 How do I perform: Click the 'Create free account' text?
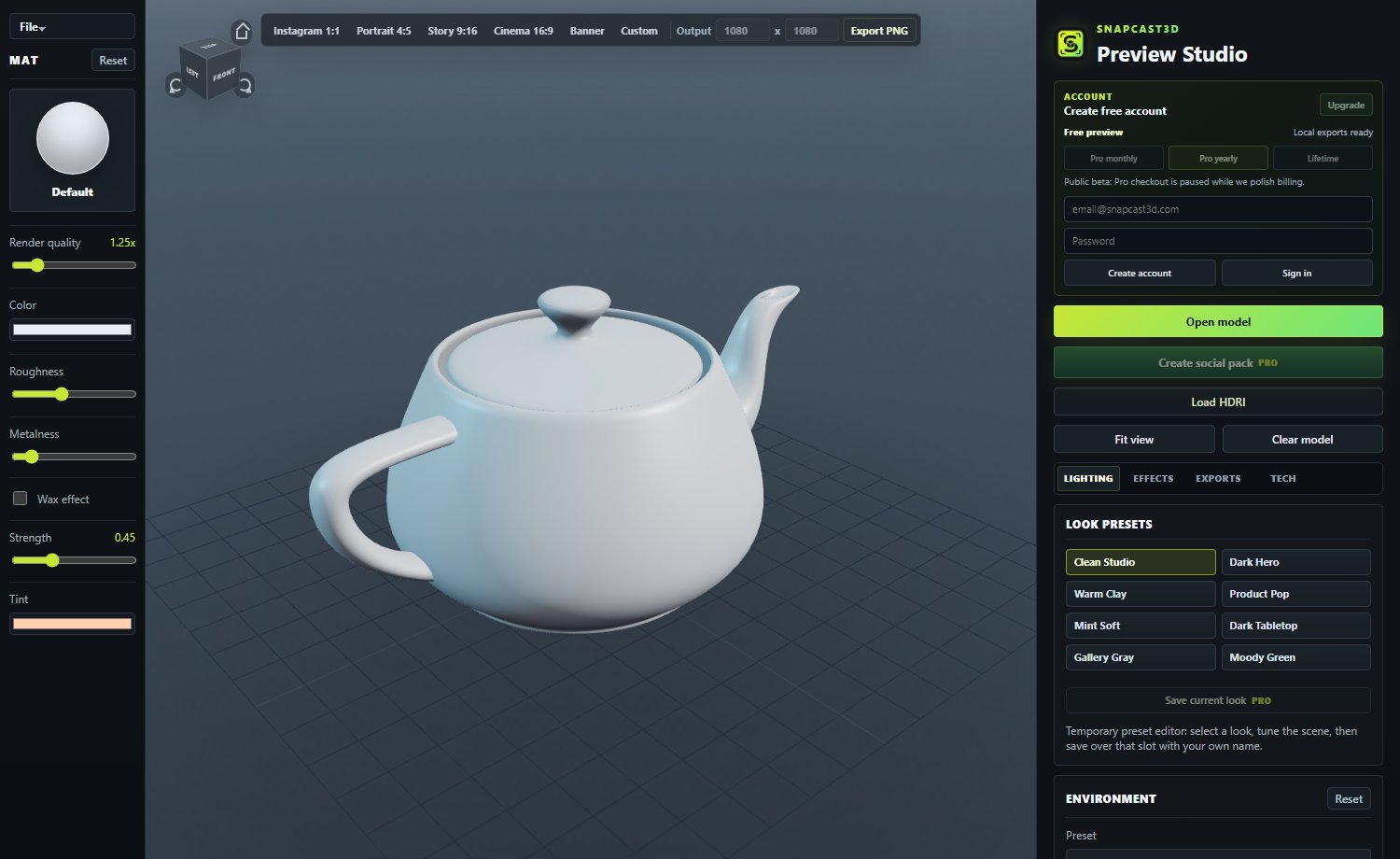tap(1114, 111)
